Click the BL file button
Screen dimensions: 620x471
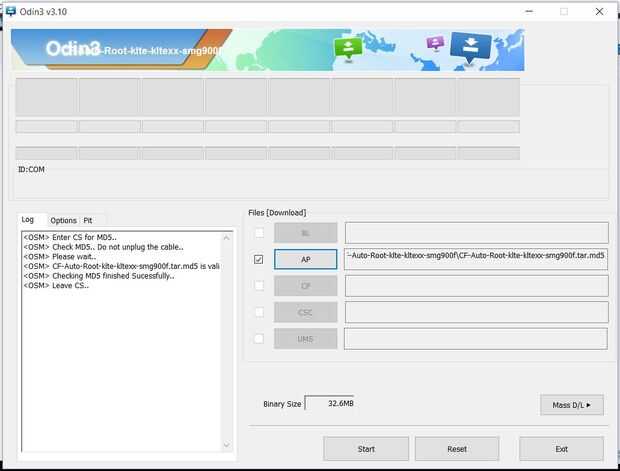[x=306, y=233]
